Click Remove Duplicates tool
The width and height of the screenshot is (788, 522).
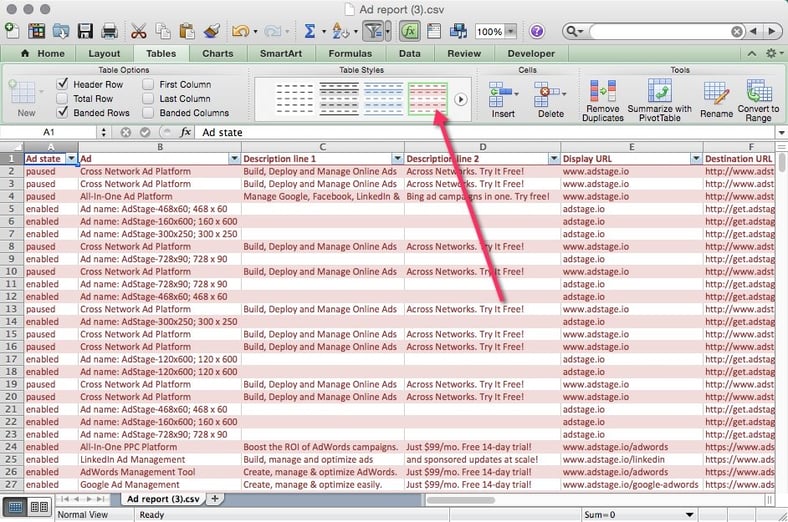tap(603, 100)
